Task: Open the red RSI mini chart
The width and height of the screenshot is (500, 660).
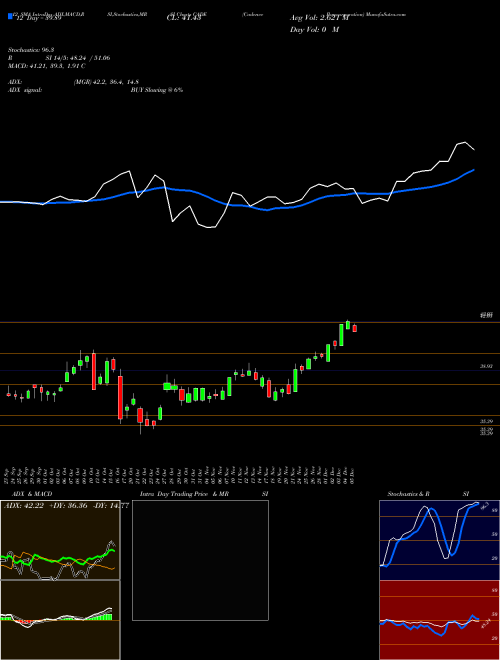Action: (439, 620)
